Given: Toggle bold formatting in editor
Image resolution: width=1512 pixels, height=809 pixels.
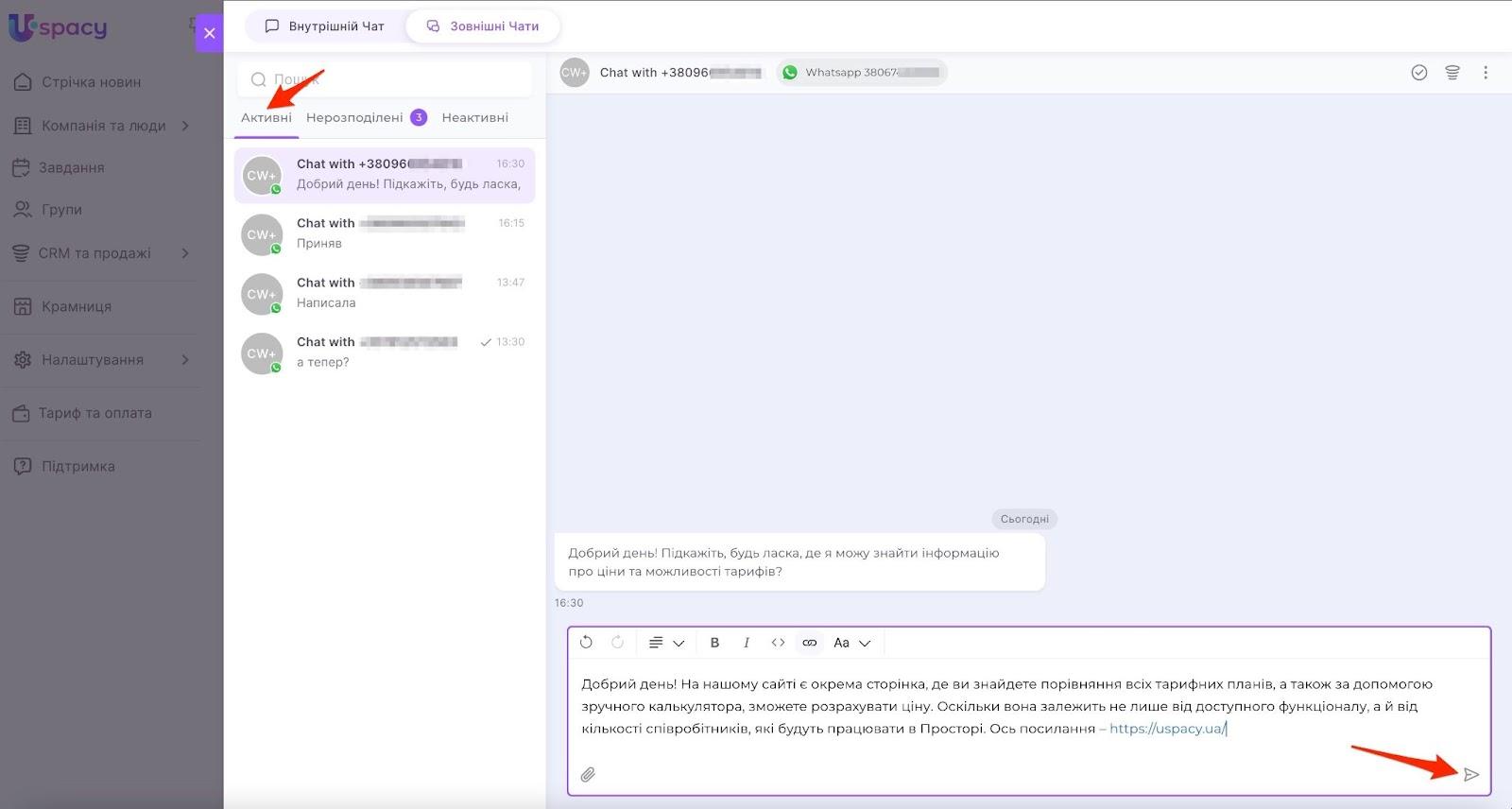Looking at the screenshot, I should [x=715, y=643].
